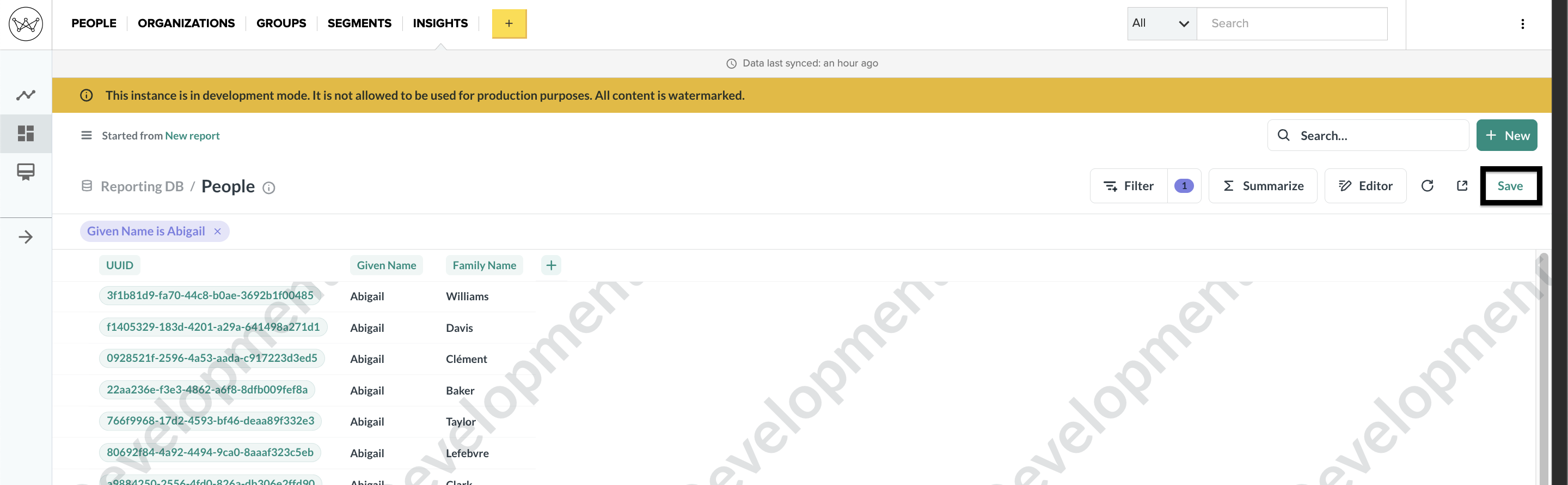The width and height of the screenshot is (1568, 485).
Task: Go to the SEGMENTS tab
Action: pyautogui.click(x=359, y=23)
